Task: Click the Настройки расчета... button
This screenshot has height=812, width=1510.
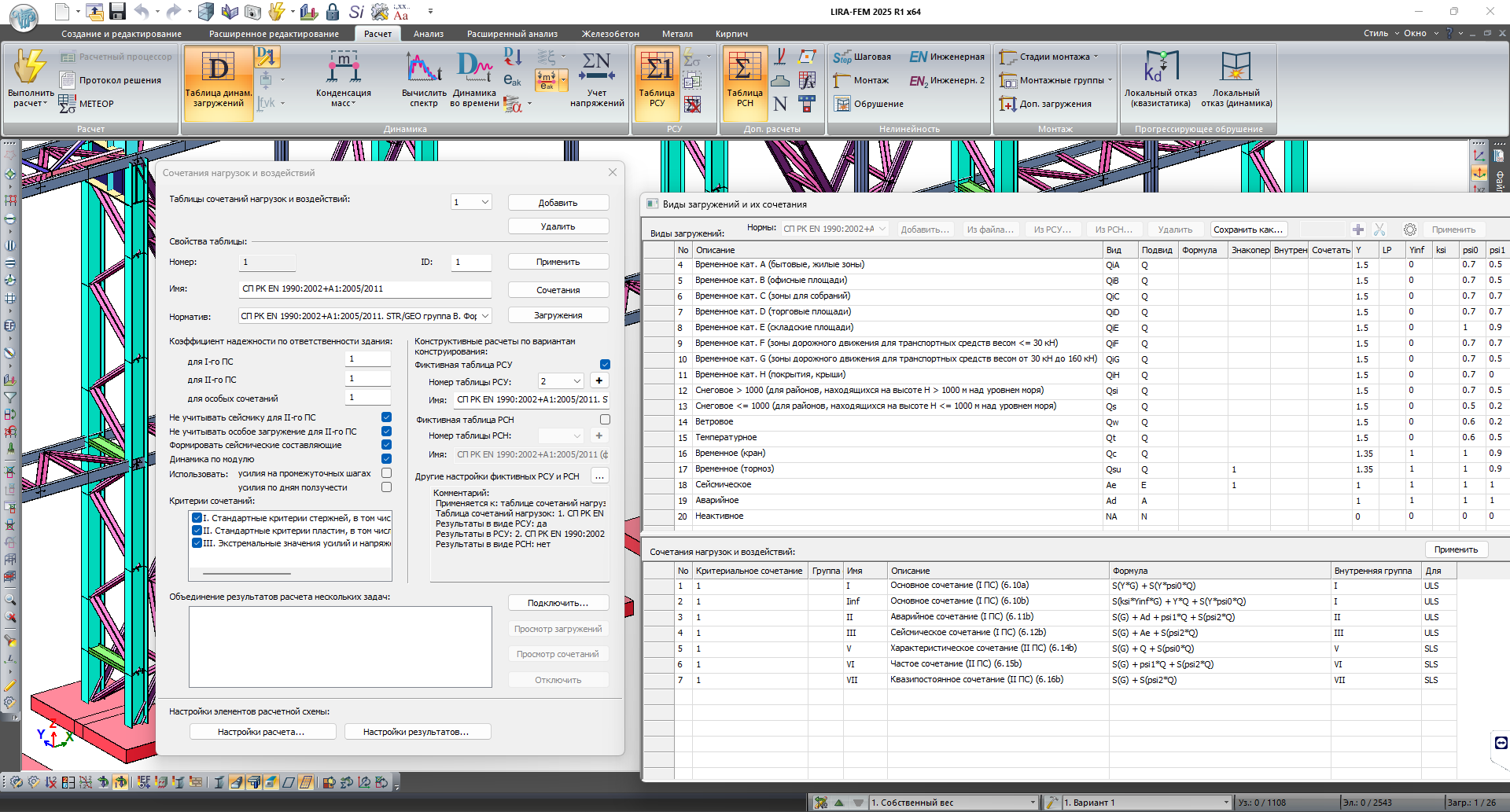Action: 262,732
